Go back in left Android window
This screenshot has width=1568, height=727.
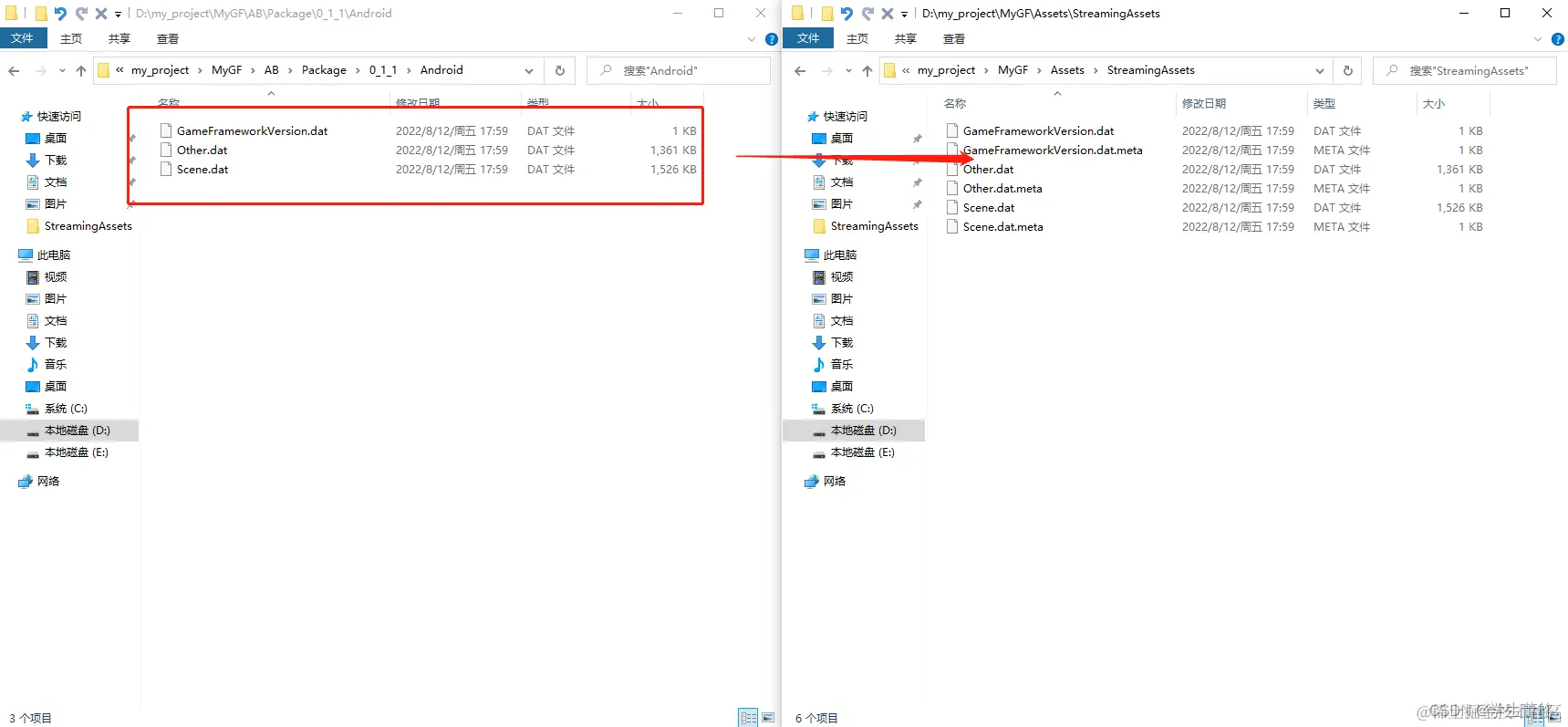14,71
